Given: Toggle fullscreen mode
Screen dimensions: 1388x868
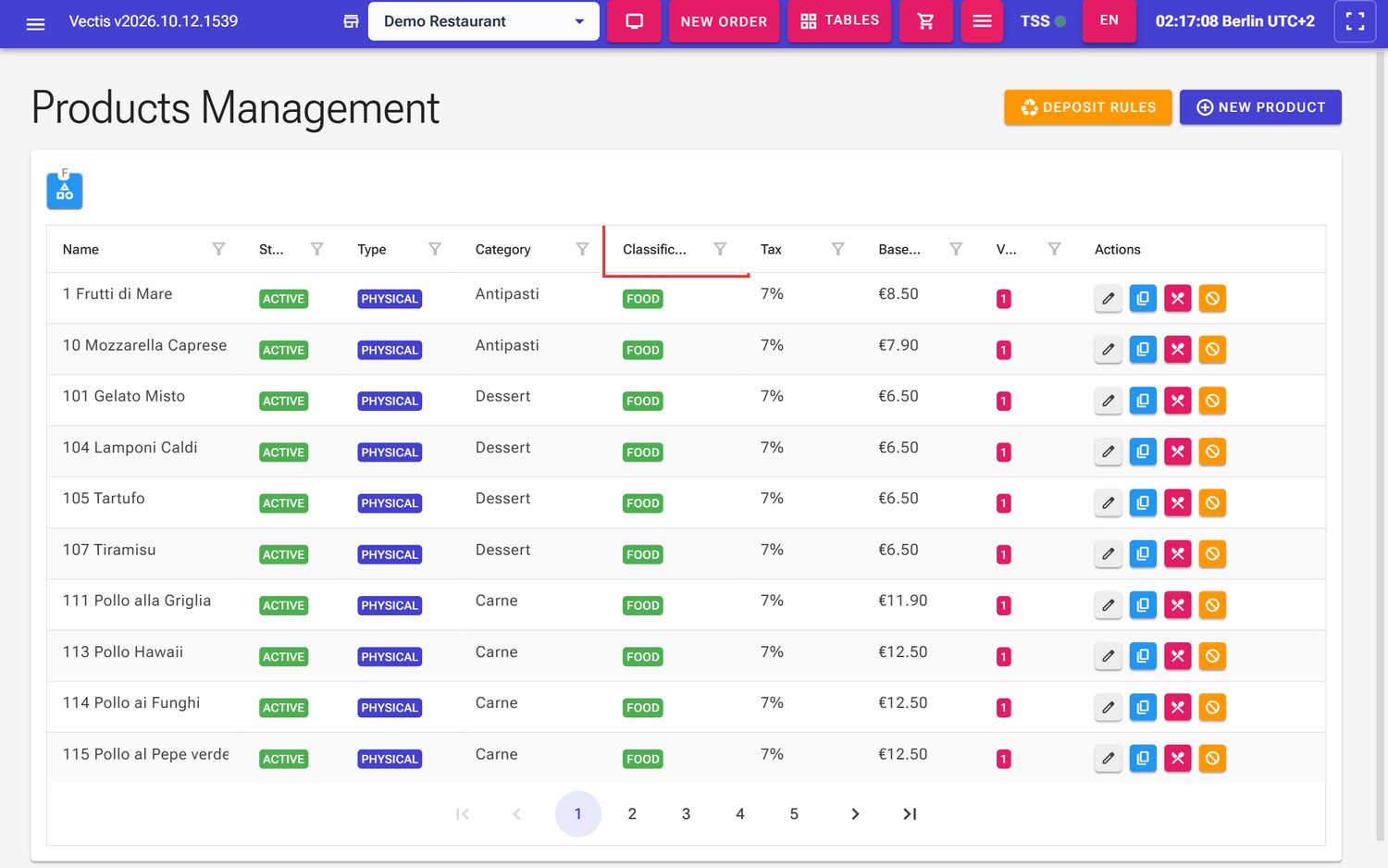Looking at the screenshot, I should pyautogui.click(x=1355, y=21).
